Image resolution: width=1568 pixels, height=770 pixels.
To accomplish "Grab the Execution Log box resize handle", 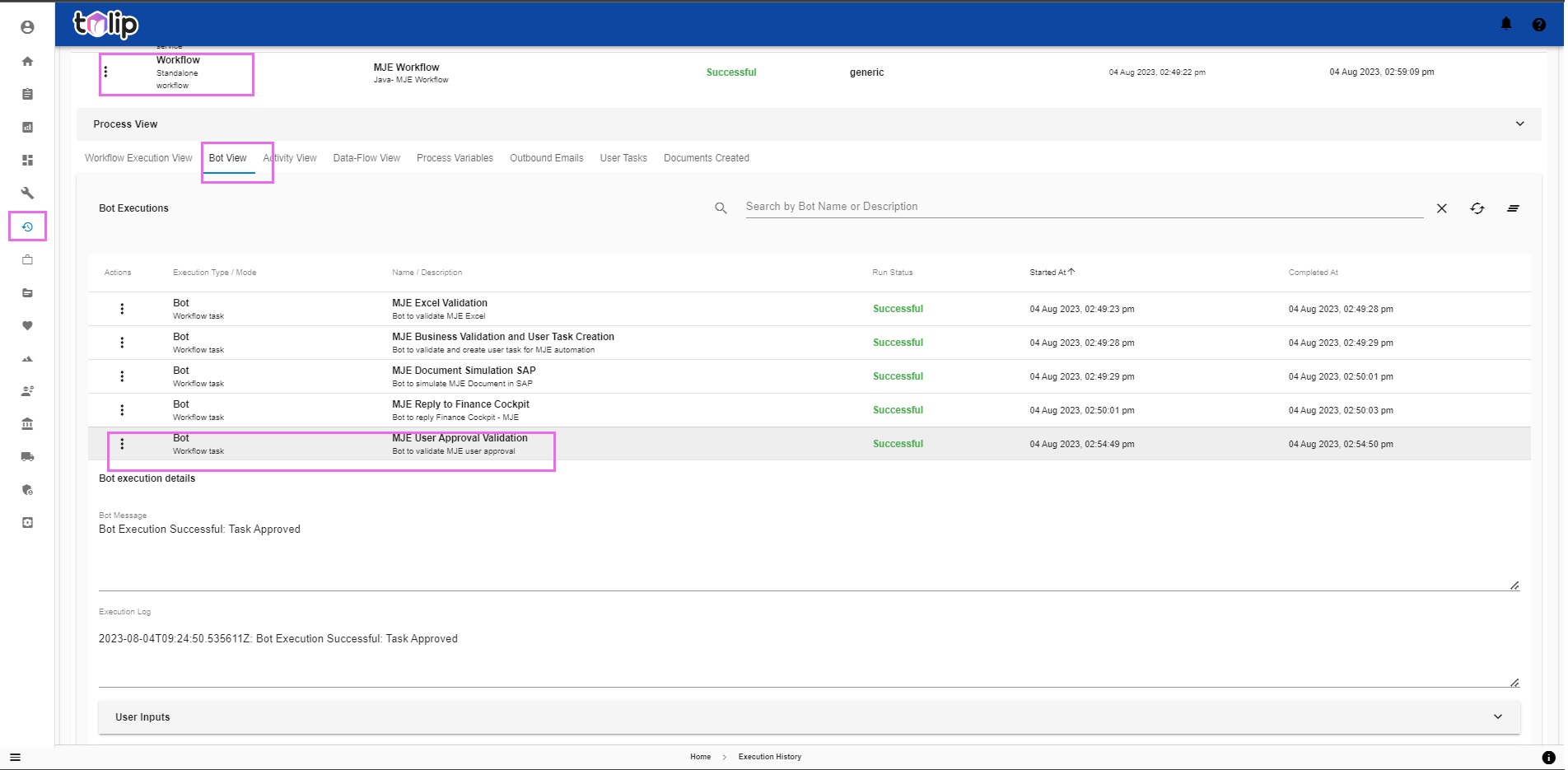I will click(1514, 682).
